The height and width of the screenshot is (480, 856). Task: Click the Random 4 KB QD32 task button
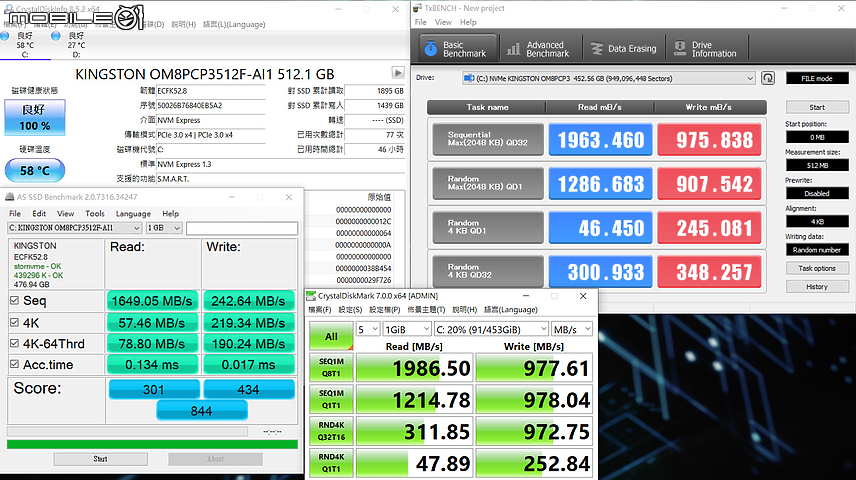tap(488, 271)
